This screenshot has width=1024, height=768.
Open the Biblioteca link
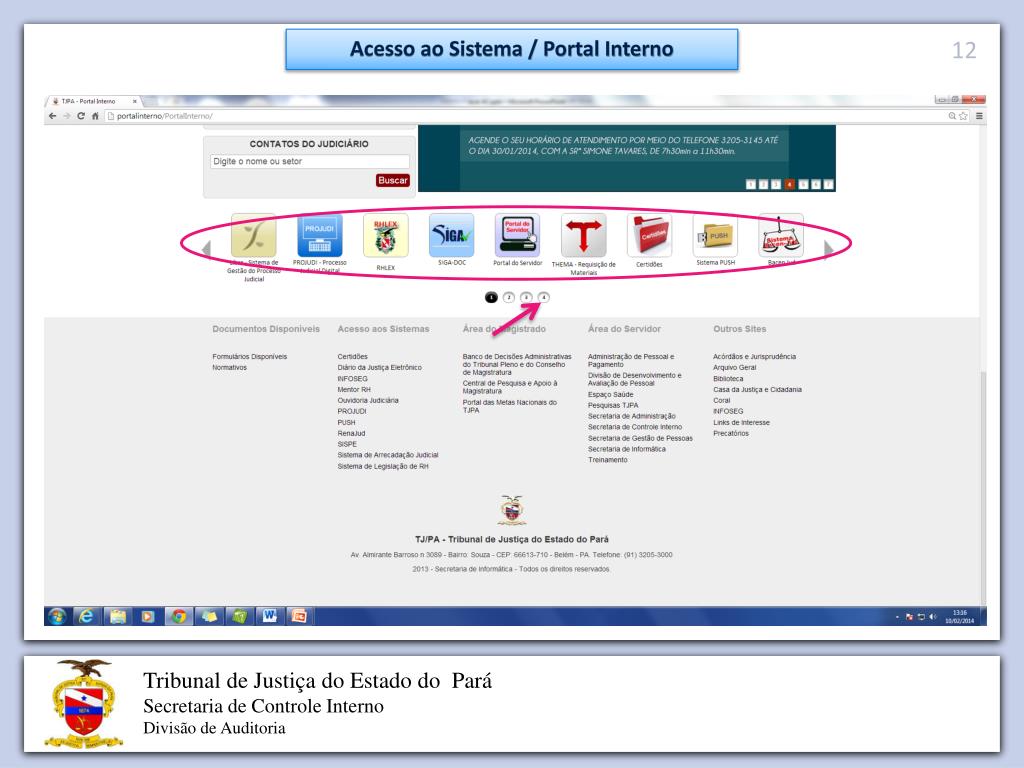pyautogui.click(x=728, y=379)
